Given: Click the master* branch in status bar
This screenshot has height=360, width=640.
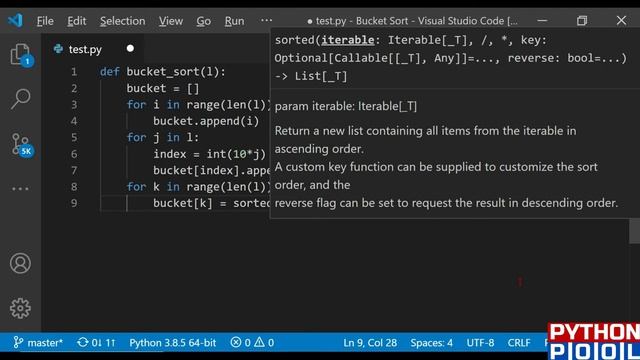Looking at the screenshot, I should click(38, 342).
